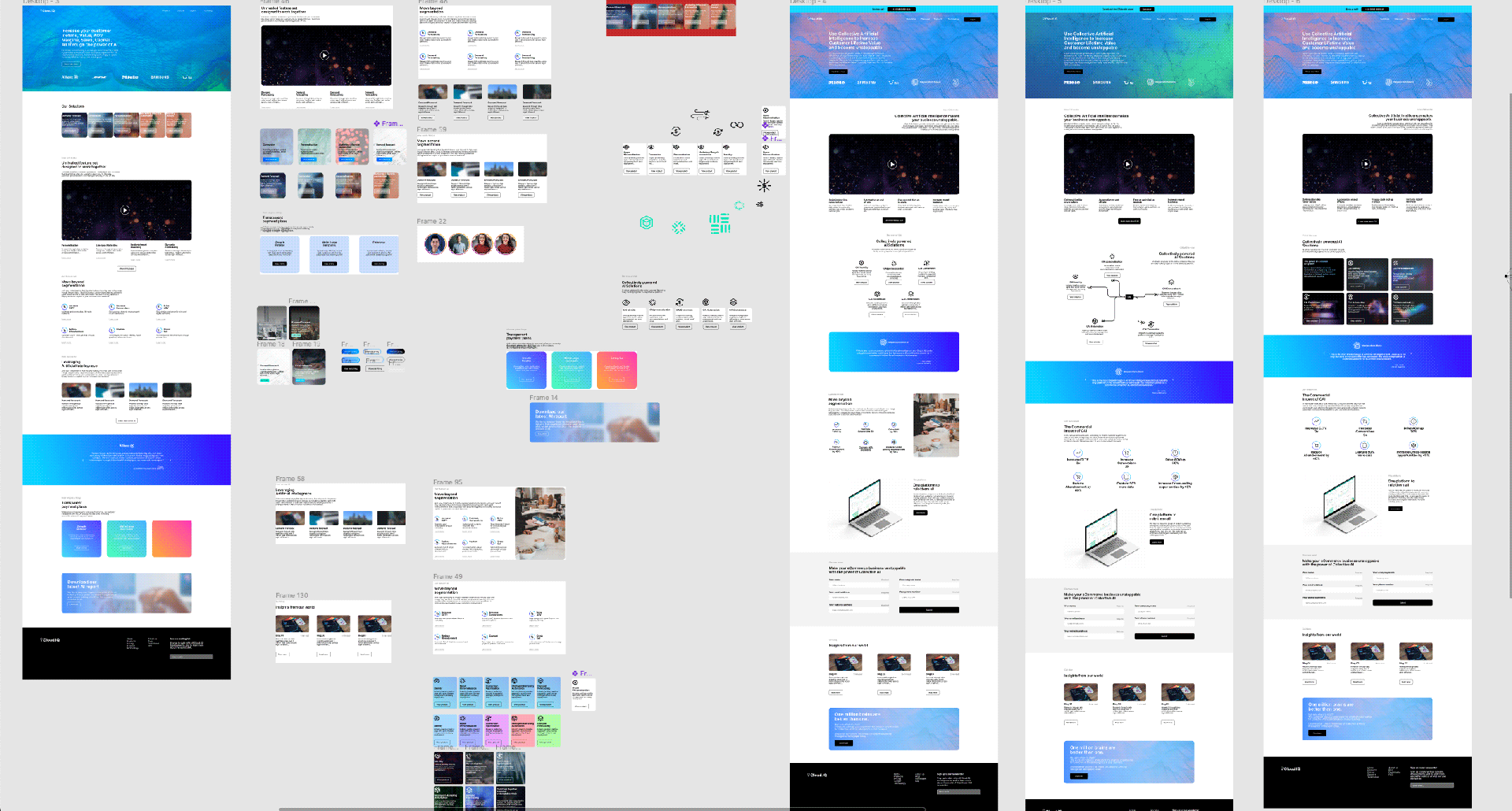Select the black infinity loop icon
This screenshot has height=811, width=1512.
[736, 125]
